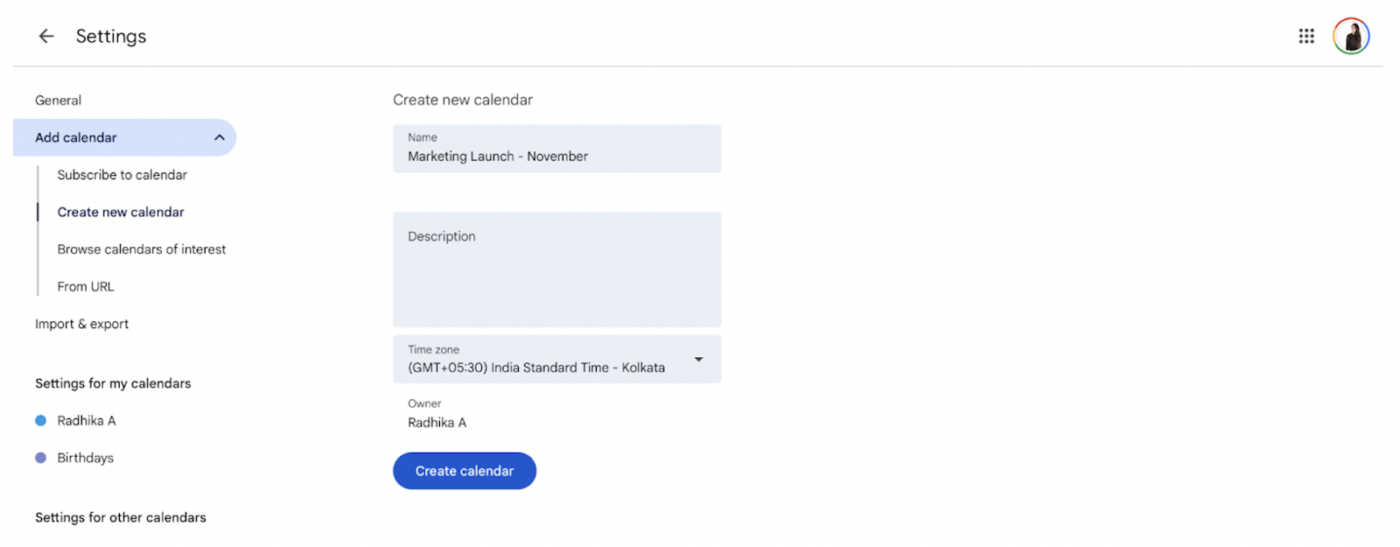Click into the Description text area

557,269
